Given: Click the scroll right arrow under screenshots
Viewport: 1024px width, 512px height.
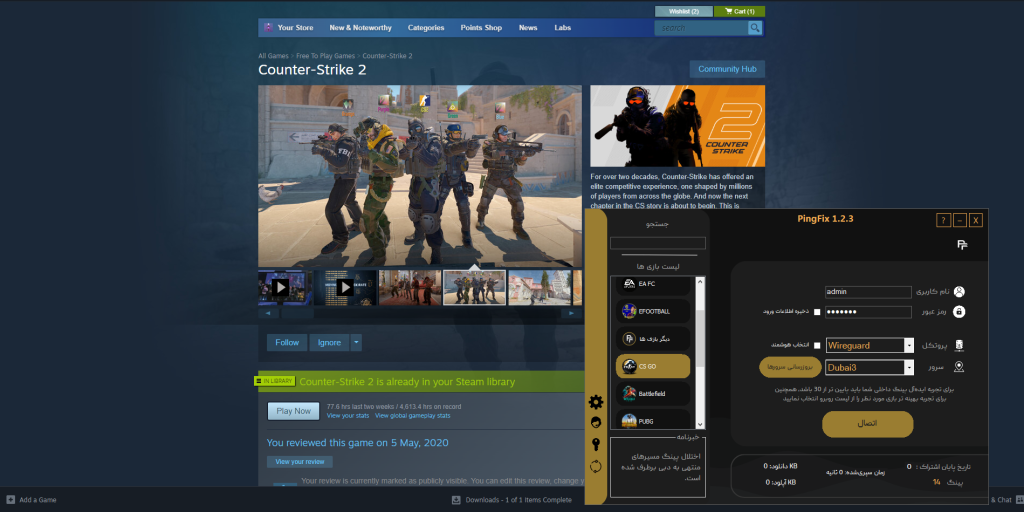Looking at the screenshot, I should click(571, 313).
